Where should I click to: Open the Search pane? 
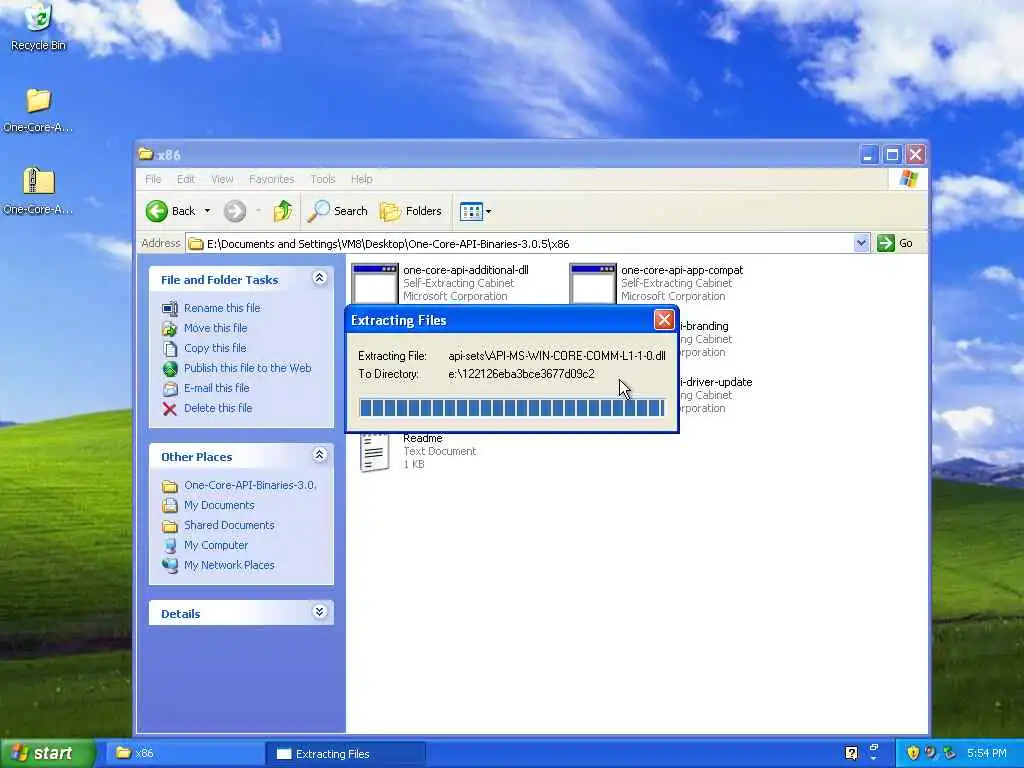(337, 211)
